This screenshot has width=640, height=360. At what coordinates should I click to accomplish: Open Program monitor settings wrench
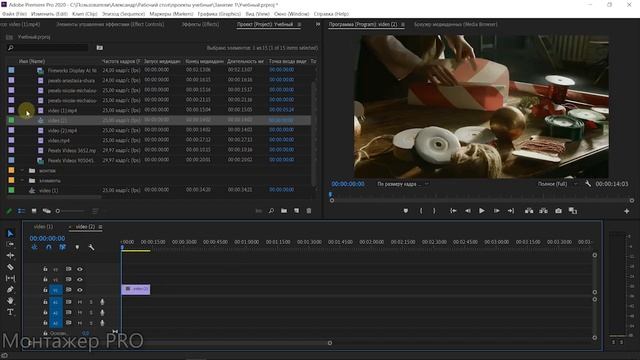(588, 184)
